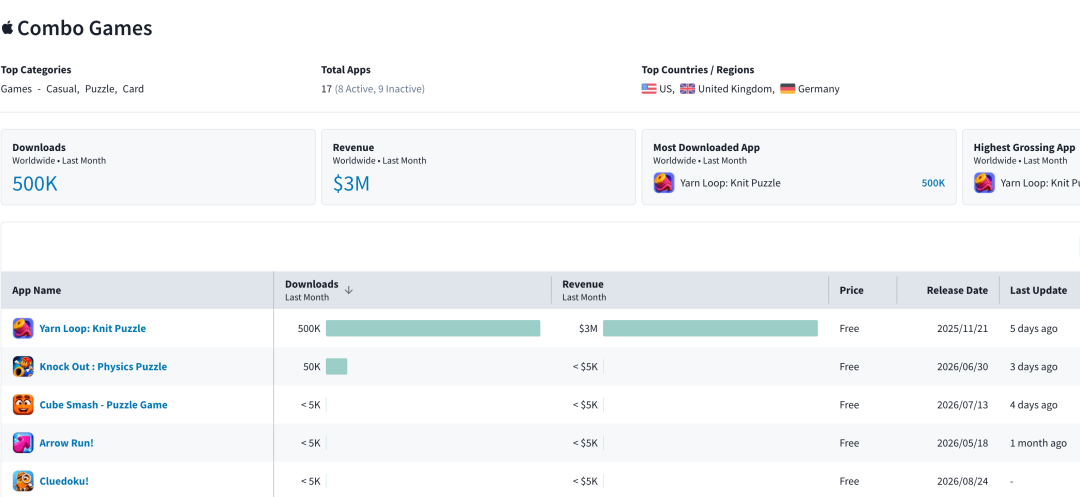Click the US flag icon
1080x497 pixels.
pyautogui.click(x=649, y=89)
